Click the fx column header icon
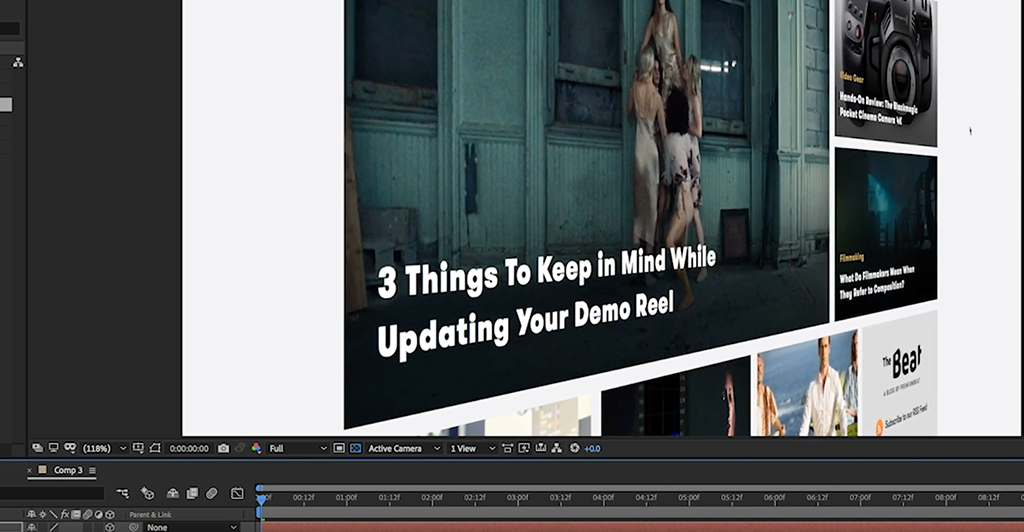Viewport: 1024px width, 532px height. point(65,514)
